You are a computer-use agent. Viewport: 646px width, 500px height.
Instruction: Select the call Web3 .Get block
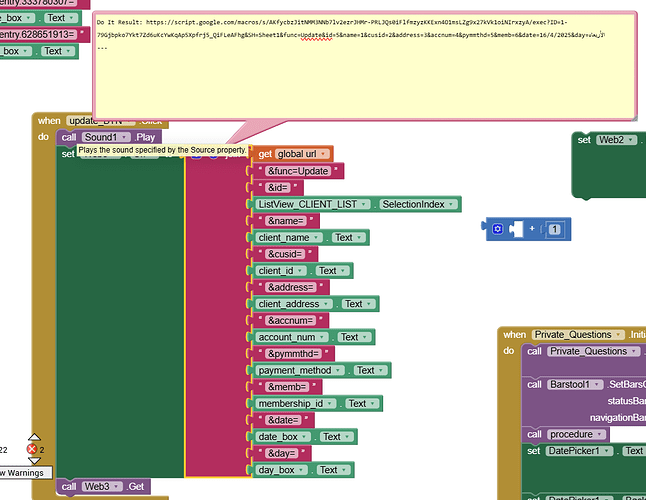pyautogui.click(x=103, y=486)
